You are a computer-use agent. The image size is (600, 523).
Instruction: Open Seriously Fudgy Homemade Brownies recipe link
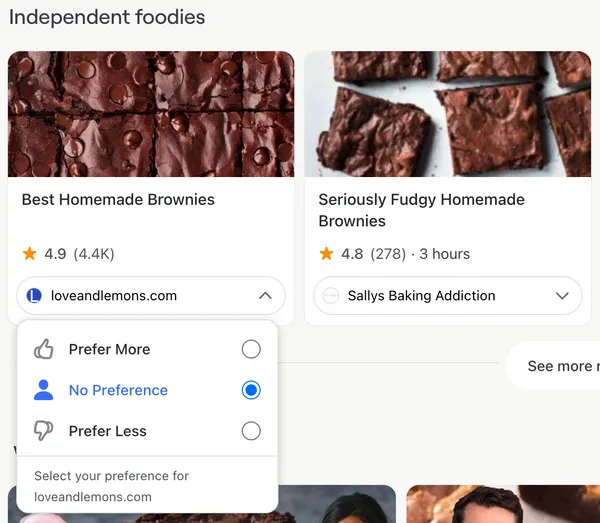click(x=421, y=210)
